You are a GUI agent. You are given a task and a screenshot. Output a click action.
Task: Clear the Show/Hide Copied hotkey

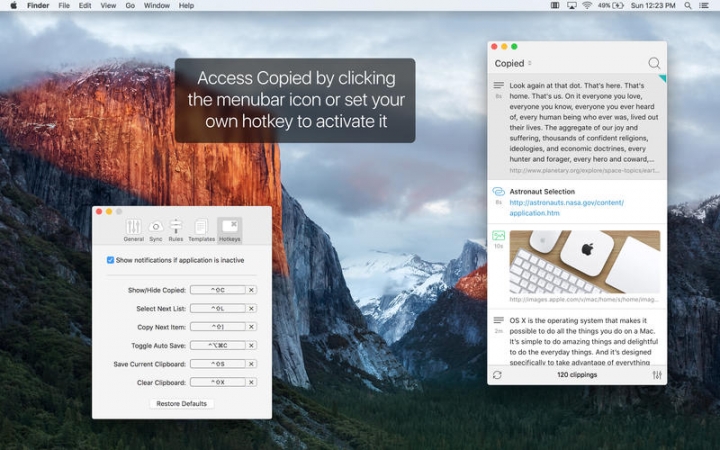pyautogui.click(x=251, y=290)
